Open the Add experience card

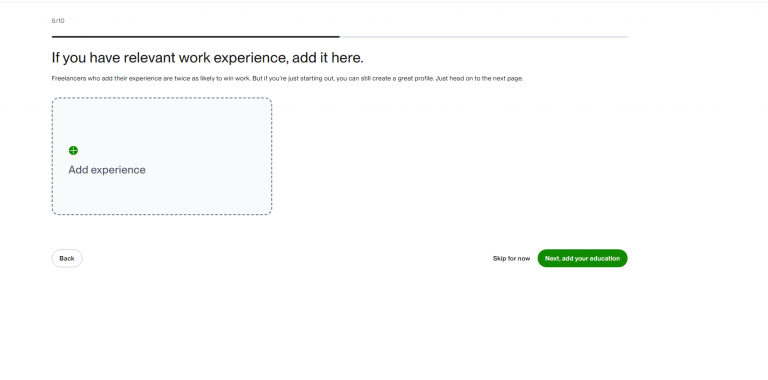click(162, 156)
